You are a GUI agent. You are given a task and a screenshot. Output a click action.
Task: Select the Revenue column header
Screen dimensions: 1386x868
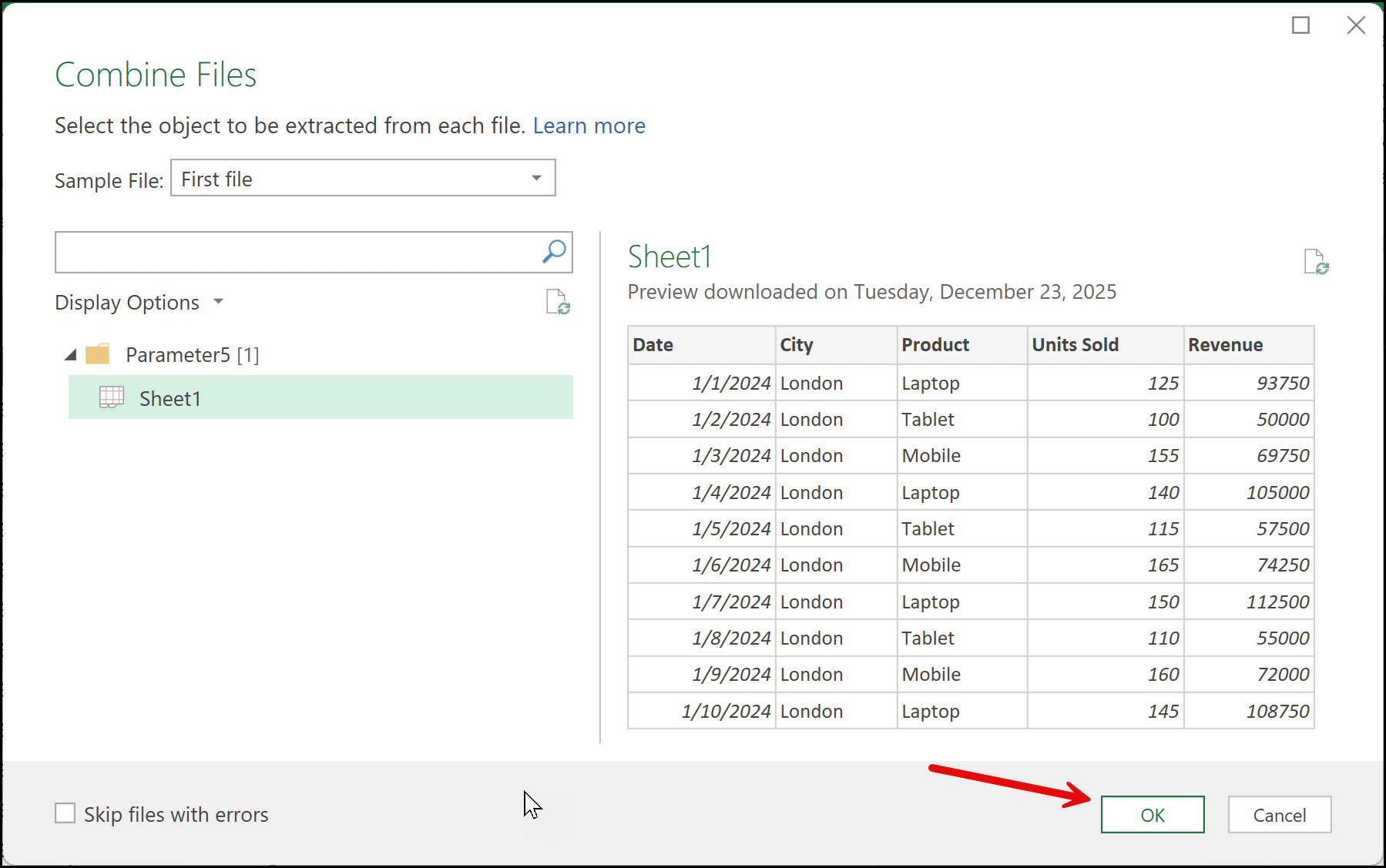point(1225,345)
